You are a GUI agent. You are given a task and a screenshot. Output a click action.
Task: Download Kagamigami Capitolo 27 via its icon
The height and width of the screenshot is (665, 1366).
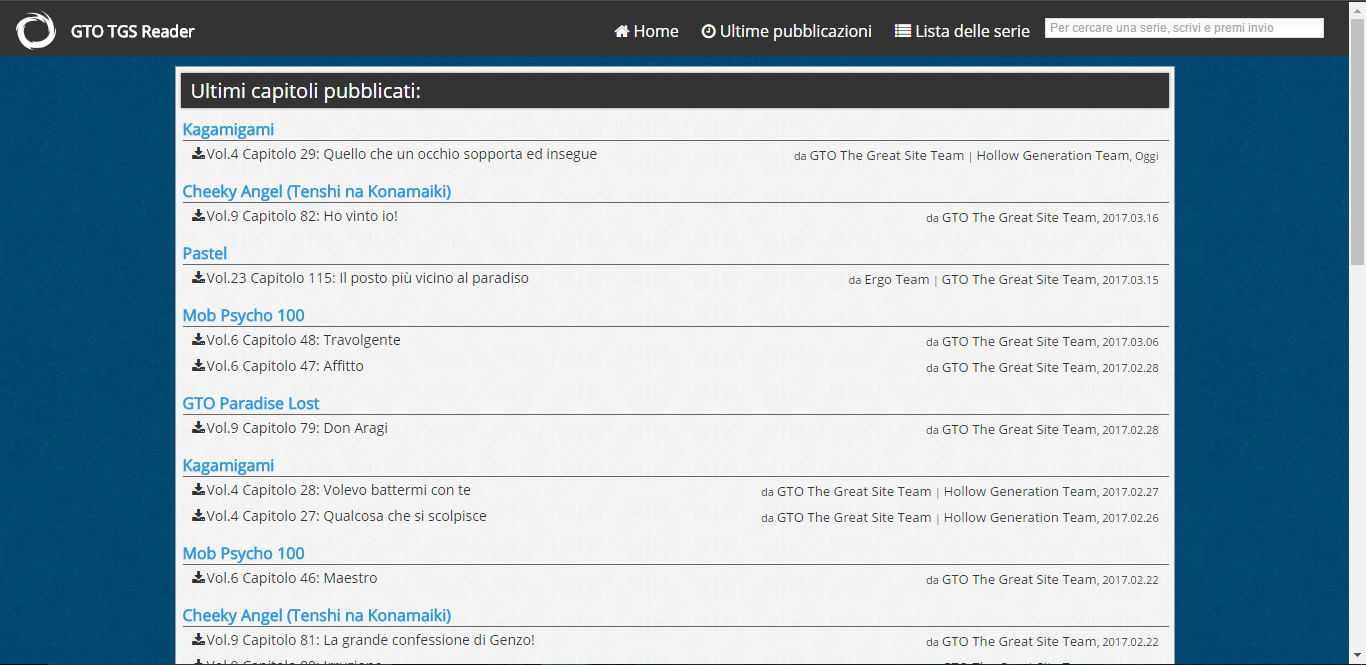click(x=199, y=516)
